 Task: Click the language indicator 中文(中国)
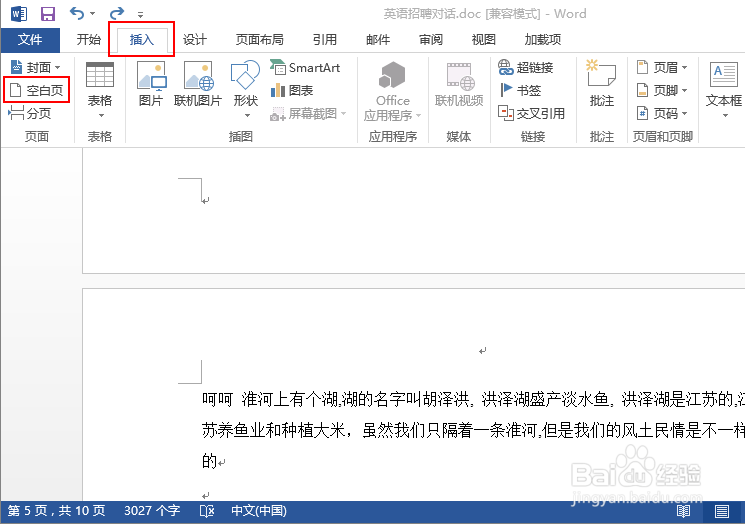tap(259, 511)
